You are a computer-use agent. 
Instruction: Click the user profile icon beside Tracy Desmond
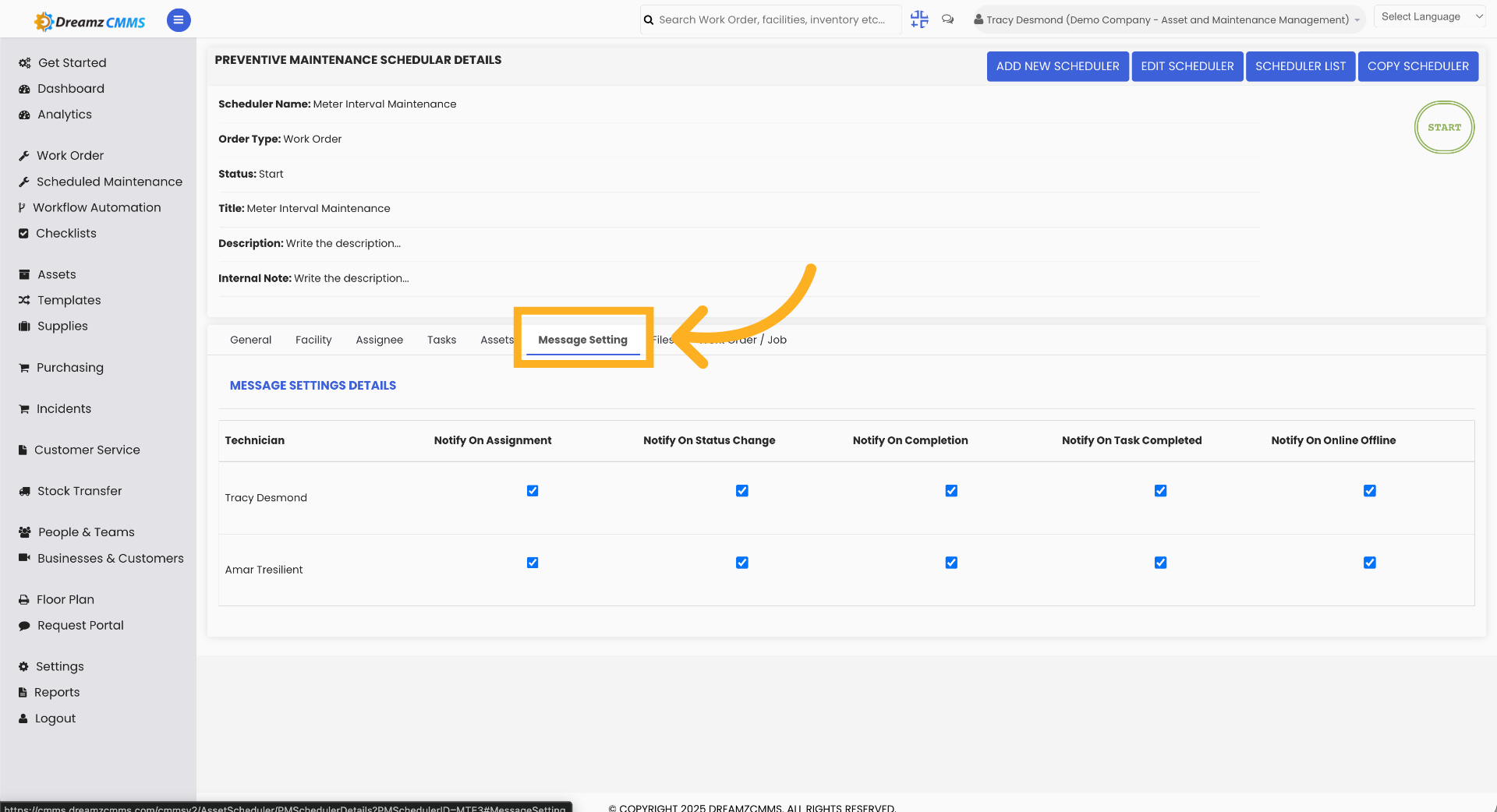979,19
